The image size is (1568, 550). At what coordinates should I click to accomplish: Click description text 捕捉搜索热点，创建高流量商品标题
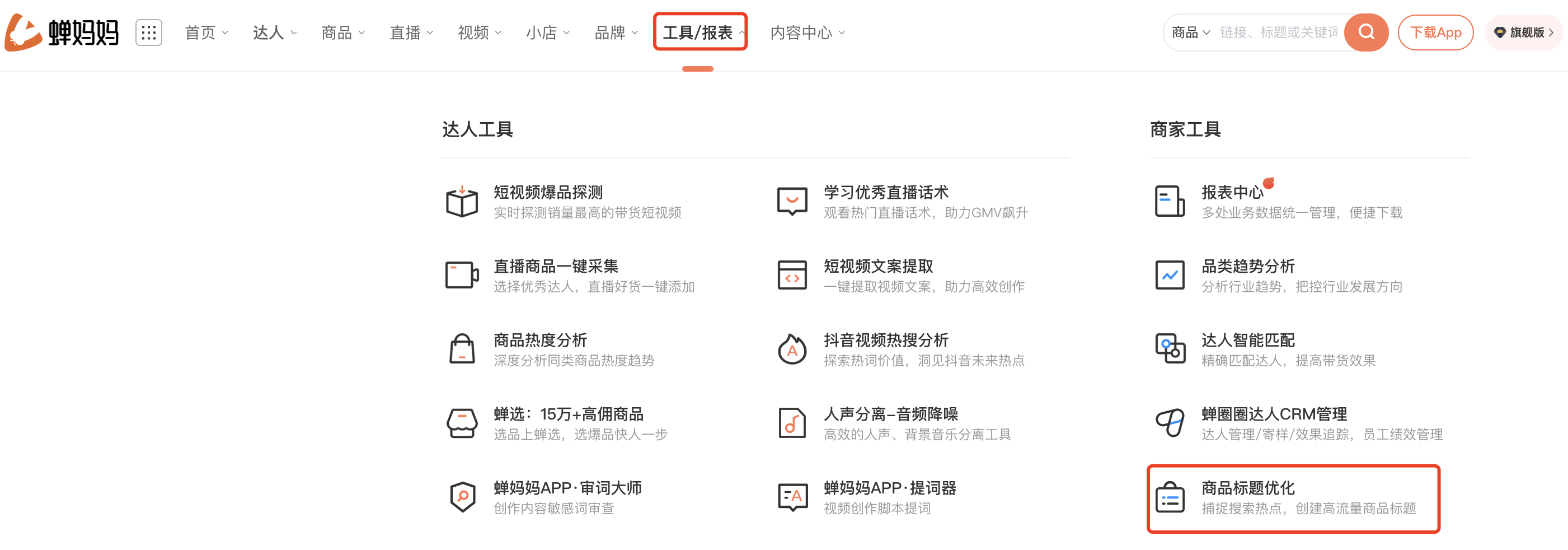[1309, 508]
